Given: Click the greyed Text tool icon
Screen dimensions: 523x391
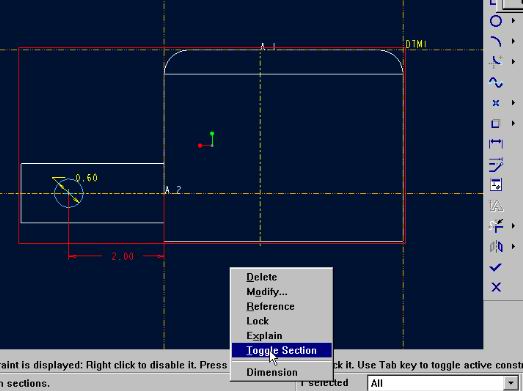Looking at the screenshot, I should pos(496,206).
